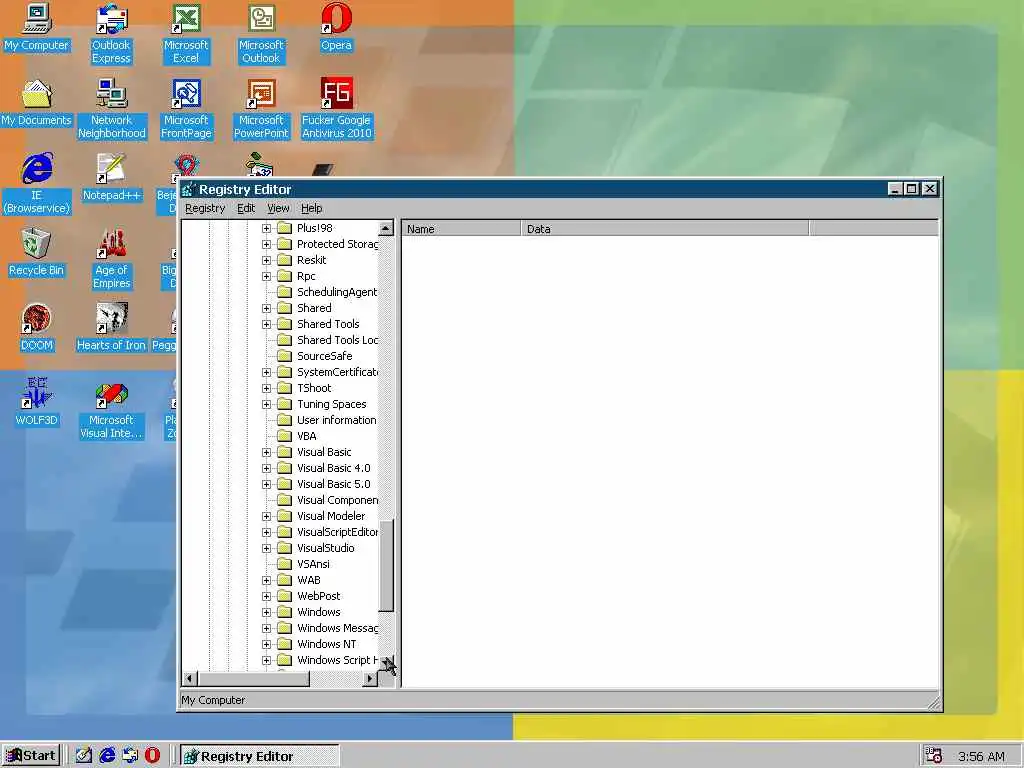Launch Opera from the desktop

coord(336,27)
